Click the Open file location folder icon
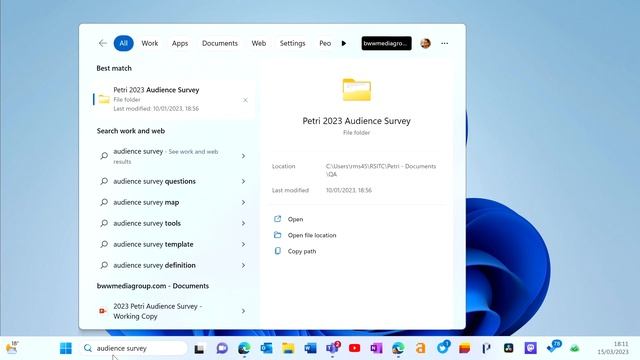The width and height of the screenshot is (640, 360). point(278,235)
